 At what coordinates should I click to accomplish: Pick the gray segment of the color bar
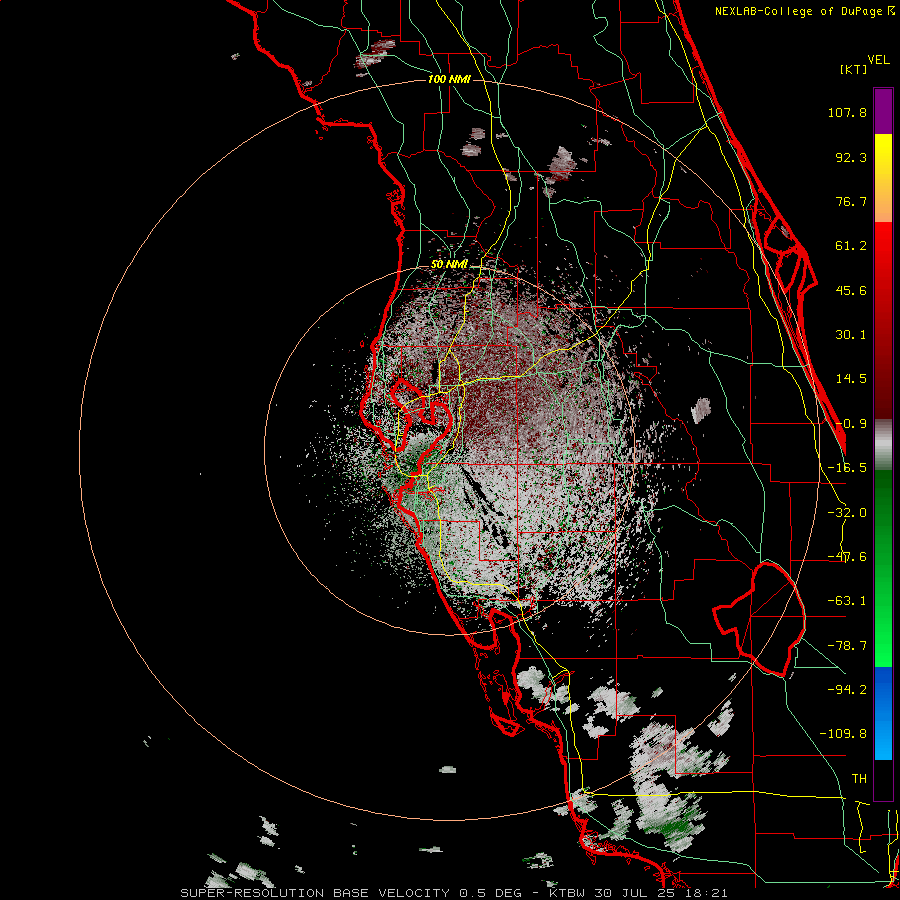tap(883, 445)
